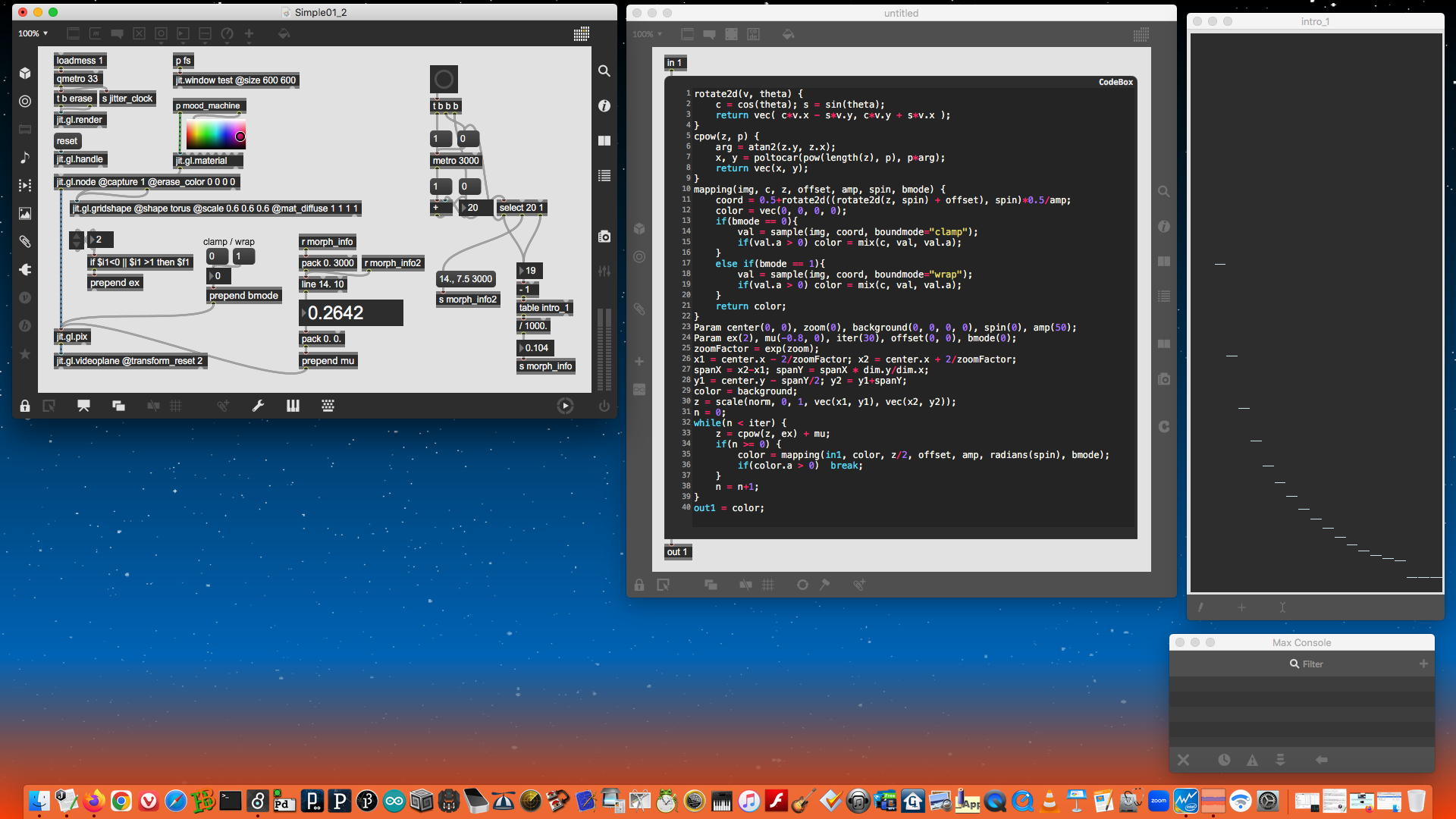The image size is (1456, 819).
Task: Click the wrench debug icon in bottom toolbar
Action: 258,406
